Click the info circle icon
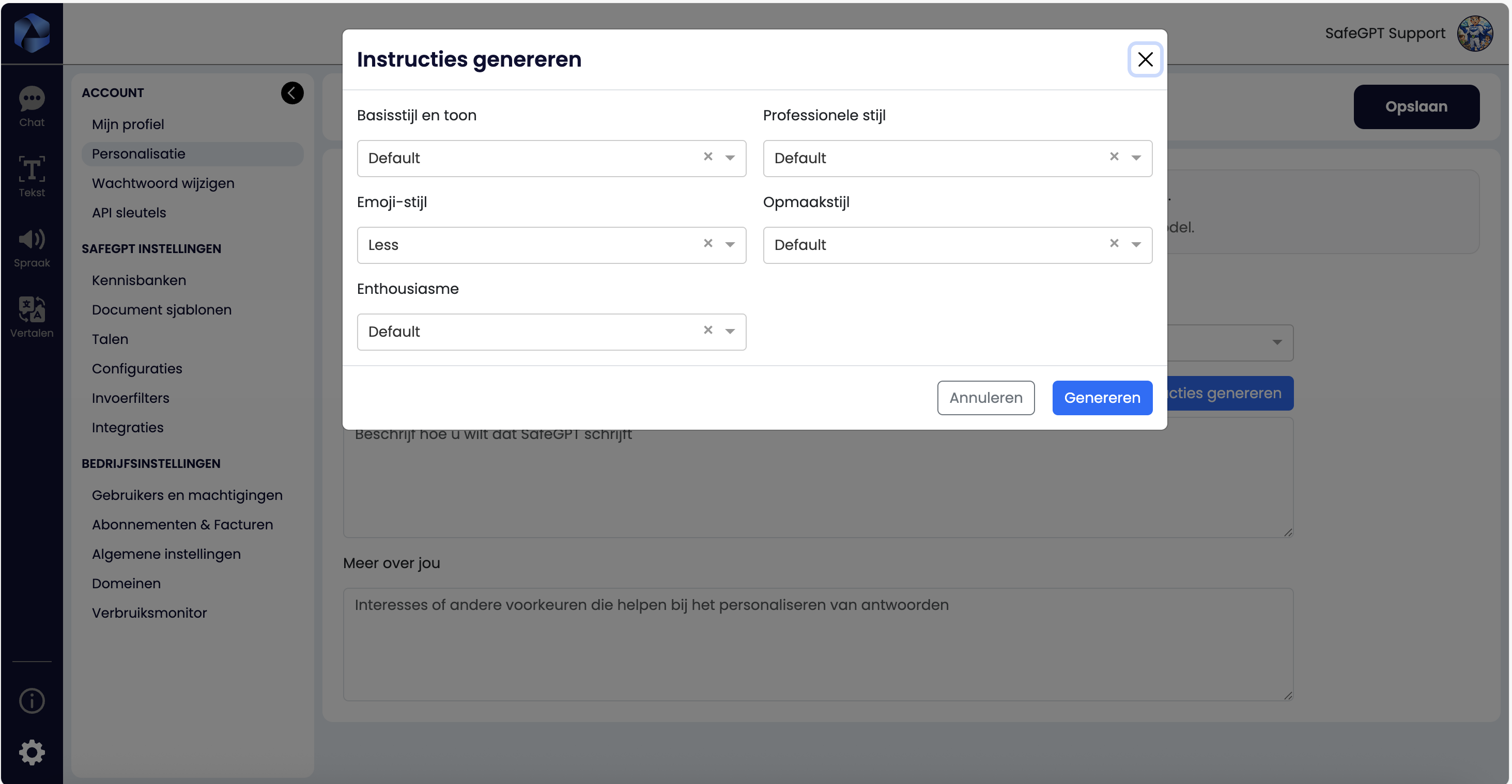 point(32,701)
